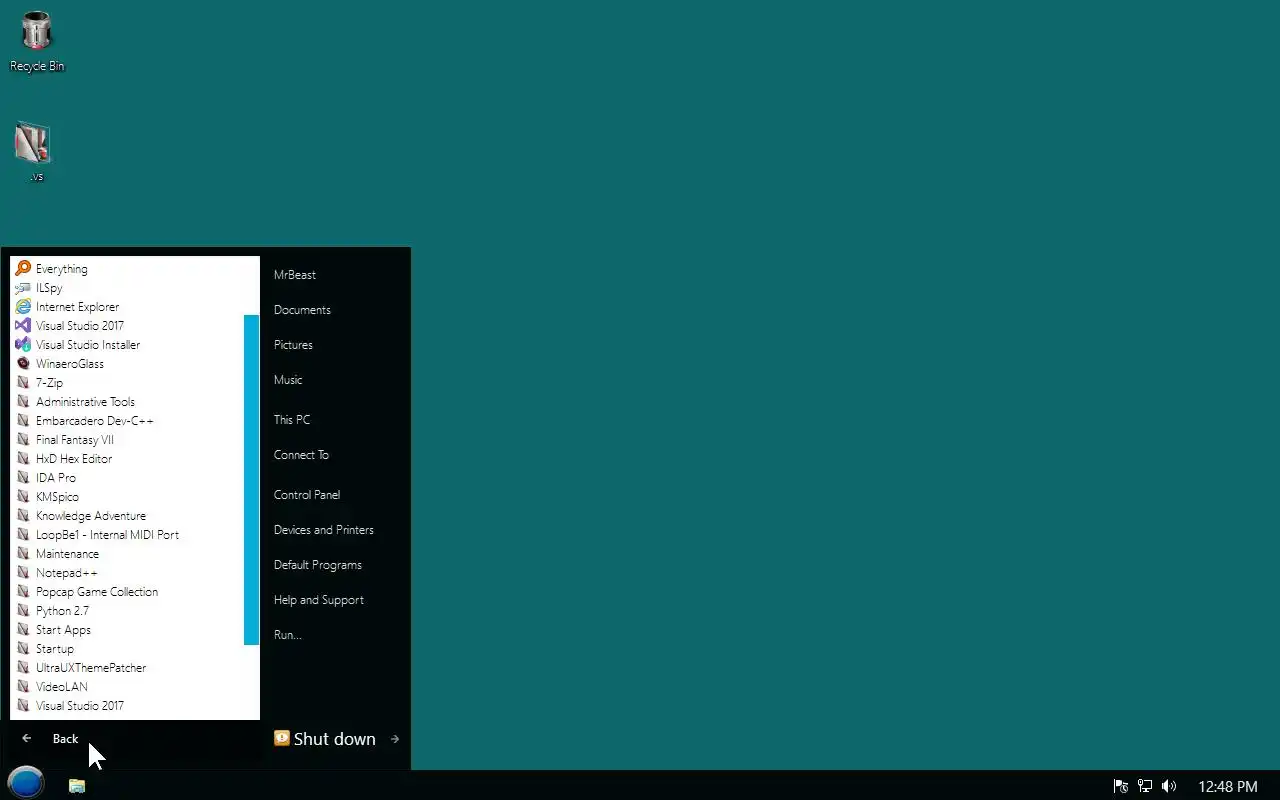Click the IDA Pro label
Viewport: 1280px width, 800px height.
click(x=56, y=477)
